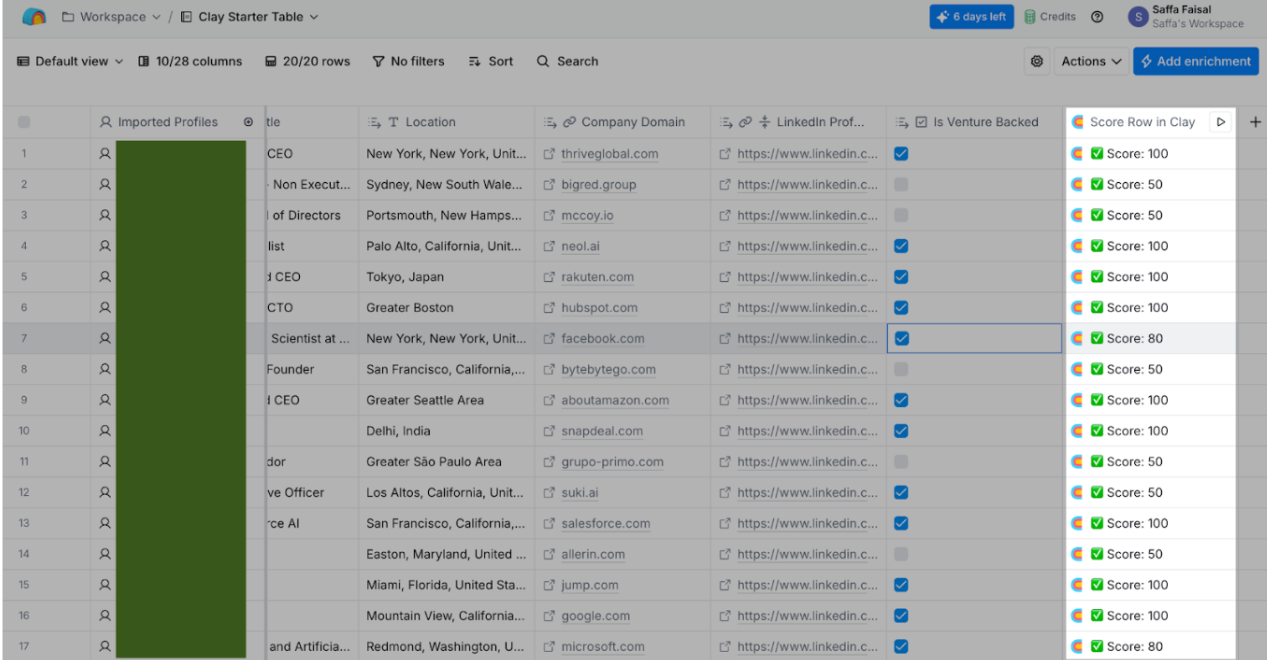Open the Credits indicator
This screenshot has width=1267, height=660.
pyautogui.click(x=1049, y=17)
